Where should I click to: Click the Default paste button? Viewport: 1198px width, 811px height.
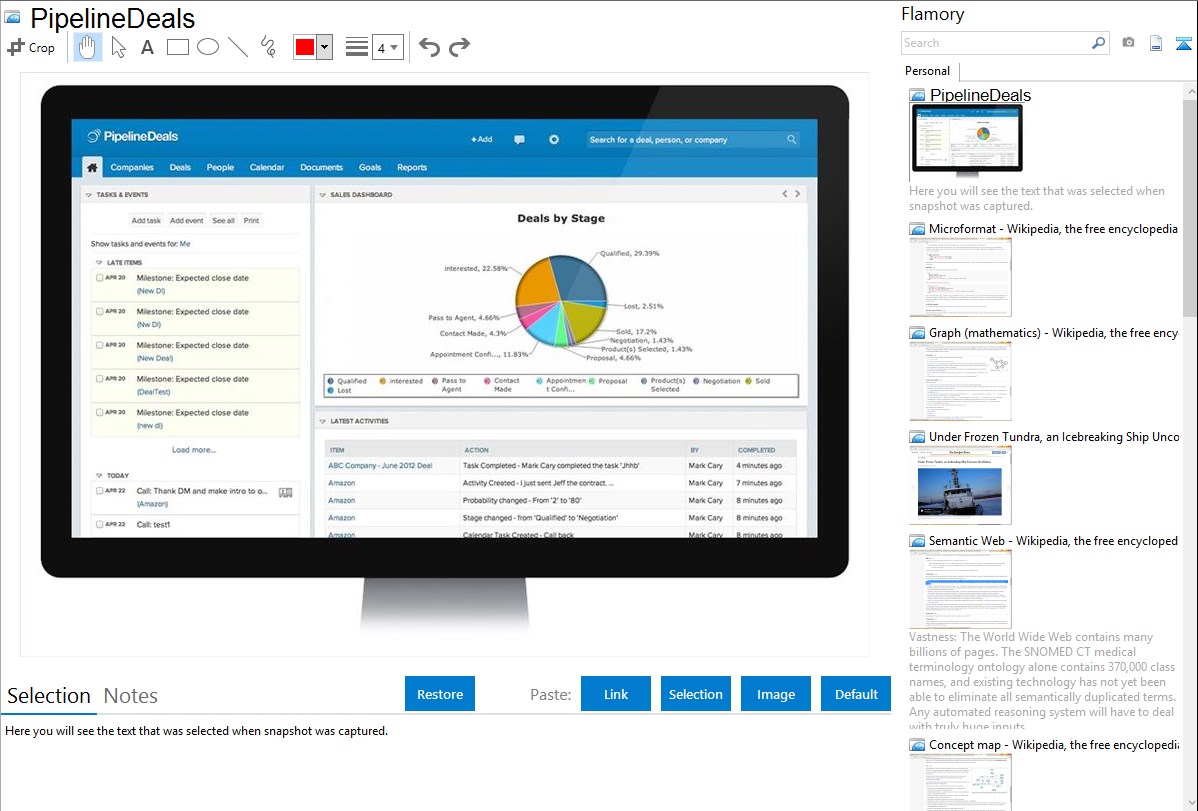point(856,694)
